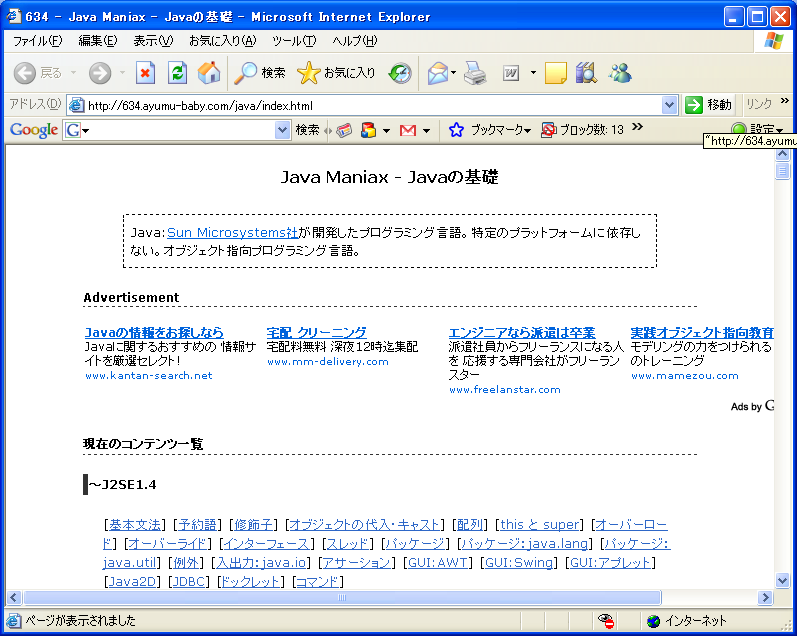This screenshot has height=636, width=797.
Task: Print the page with printer icon
Action: click(475, 73)
